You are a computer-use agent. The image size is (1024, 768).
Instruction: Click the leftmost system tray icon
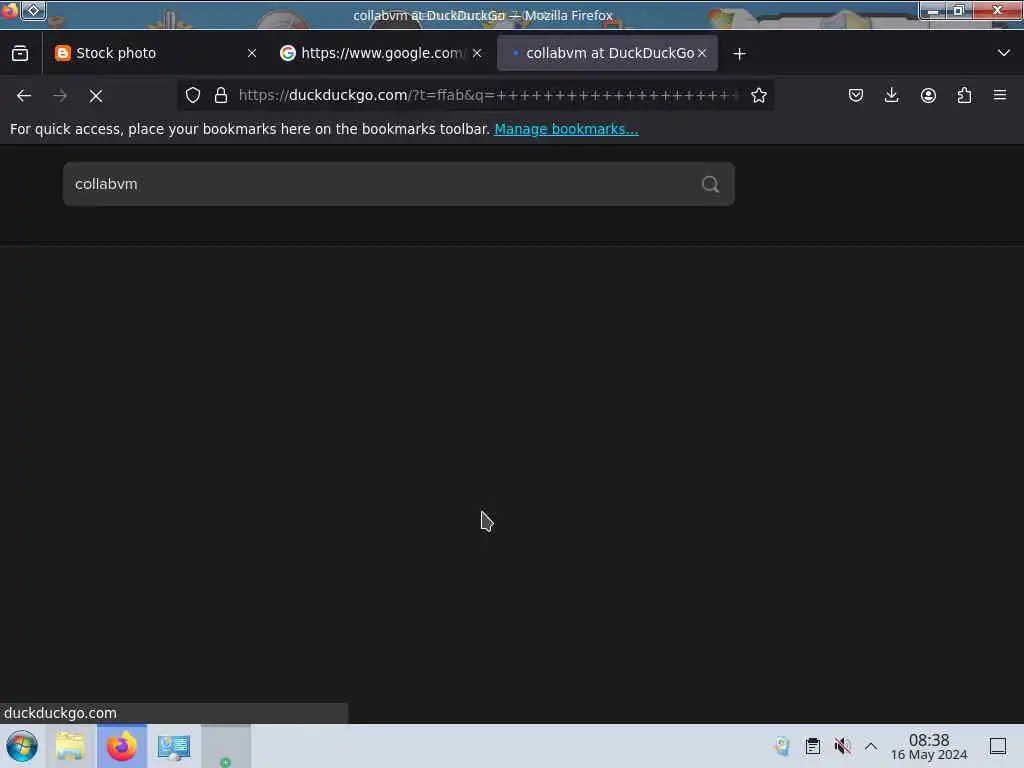tap(782, 746)
